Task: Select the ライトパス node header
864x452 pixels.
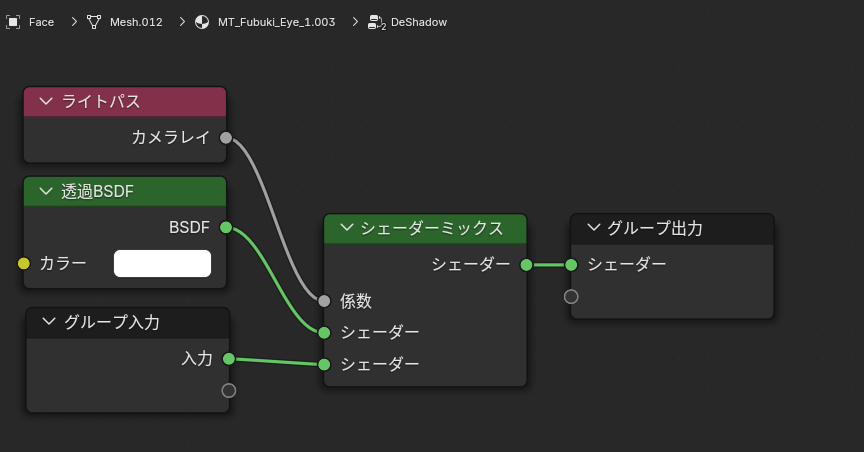Action: (125, 101)
